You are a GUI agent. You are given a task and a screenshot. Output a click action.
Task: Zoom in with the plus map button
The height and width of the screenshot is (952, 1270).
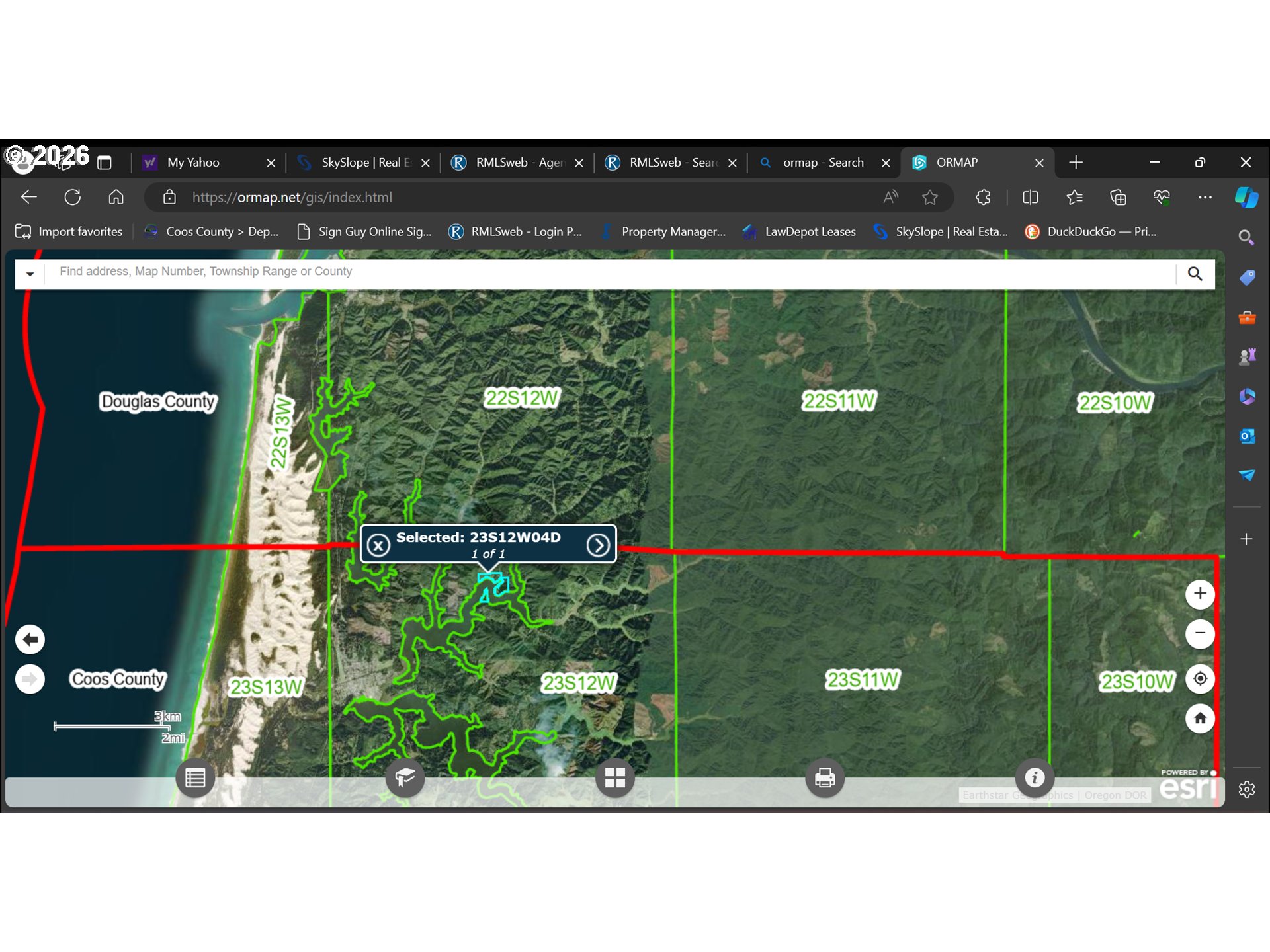coord(1200,594)
